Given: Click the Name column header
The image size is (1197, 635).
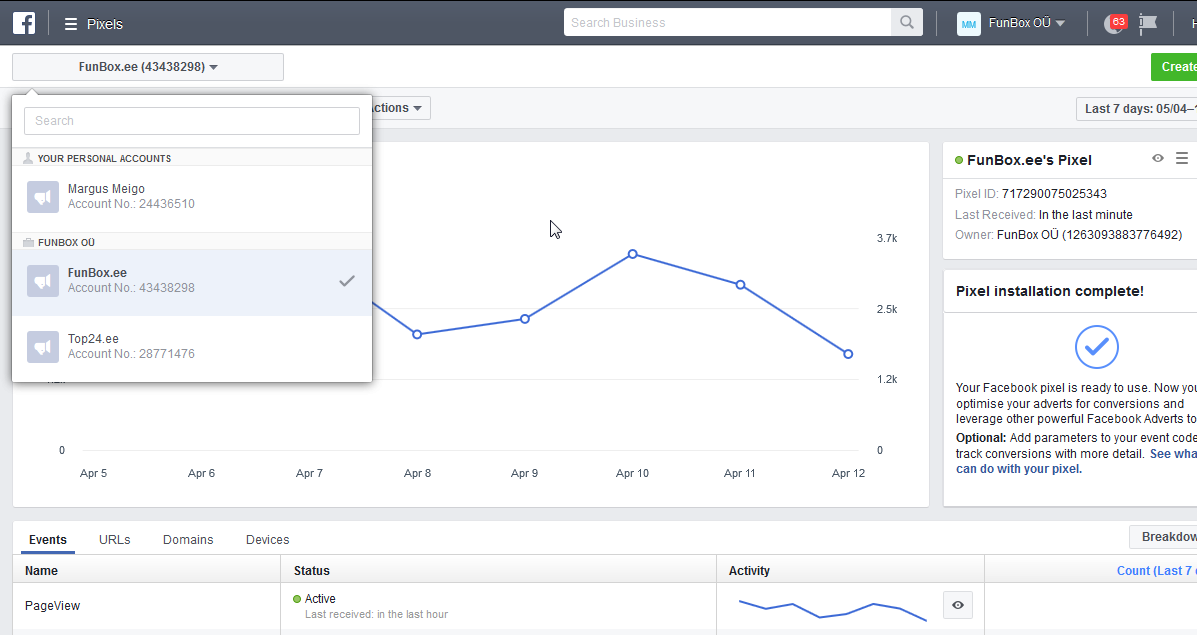Looking at the screenshot, I should pos(41,571).
